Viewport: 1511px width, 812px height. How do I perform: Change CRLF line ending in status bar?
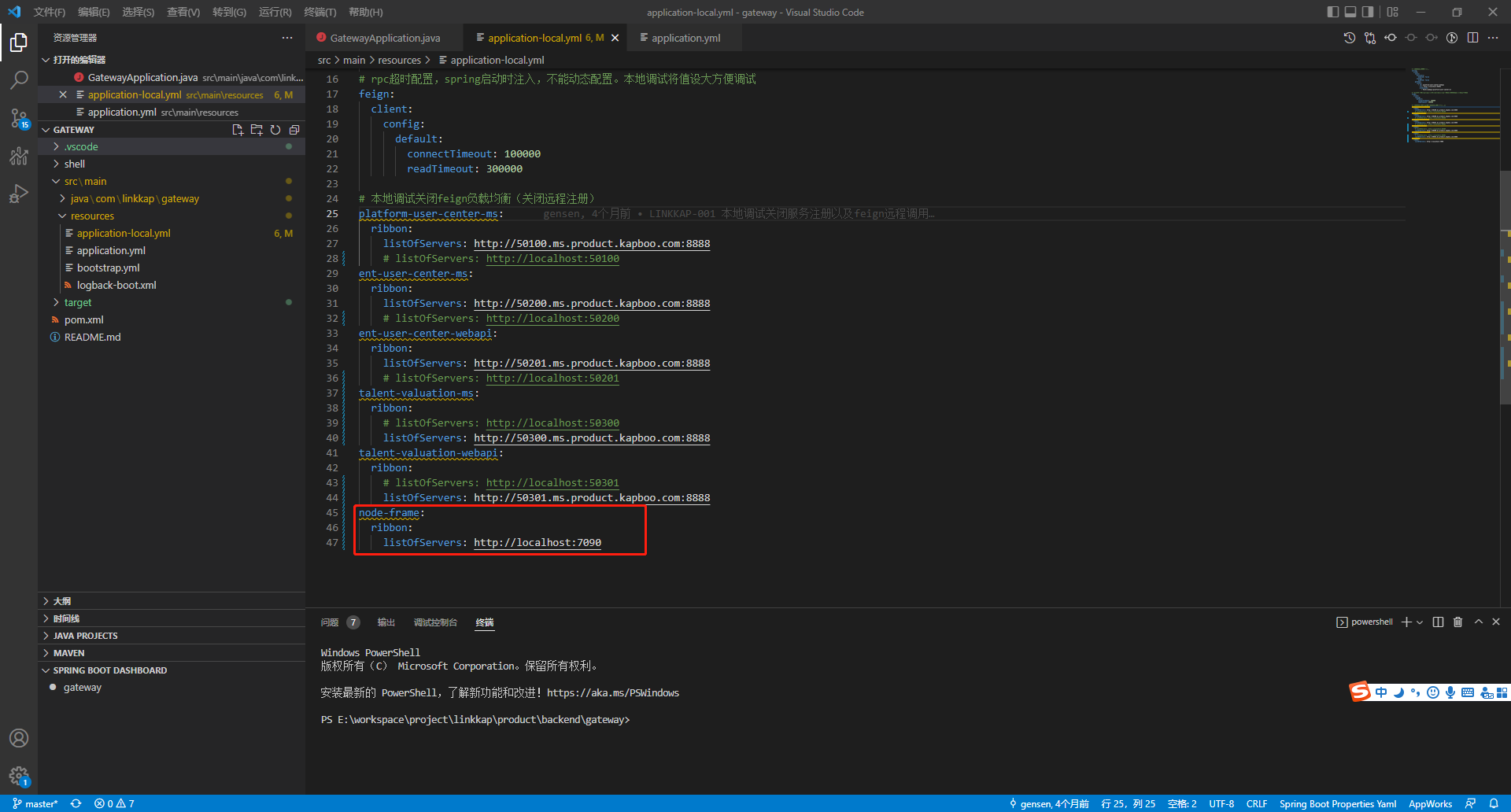click(1257, 803)
